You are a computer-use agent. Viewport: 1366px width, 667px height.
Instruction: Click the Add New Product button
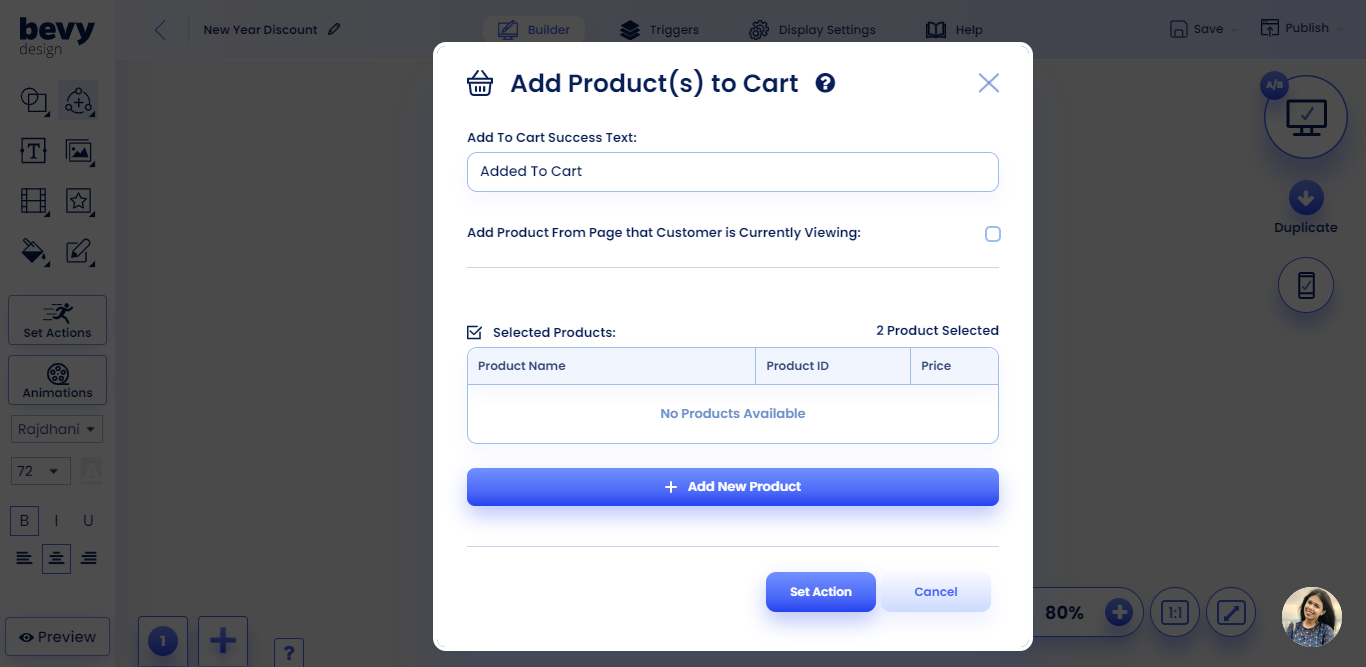tap(733, 486)
